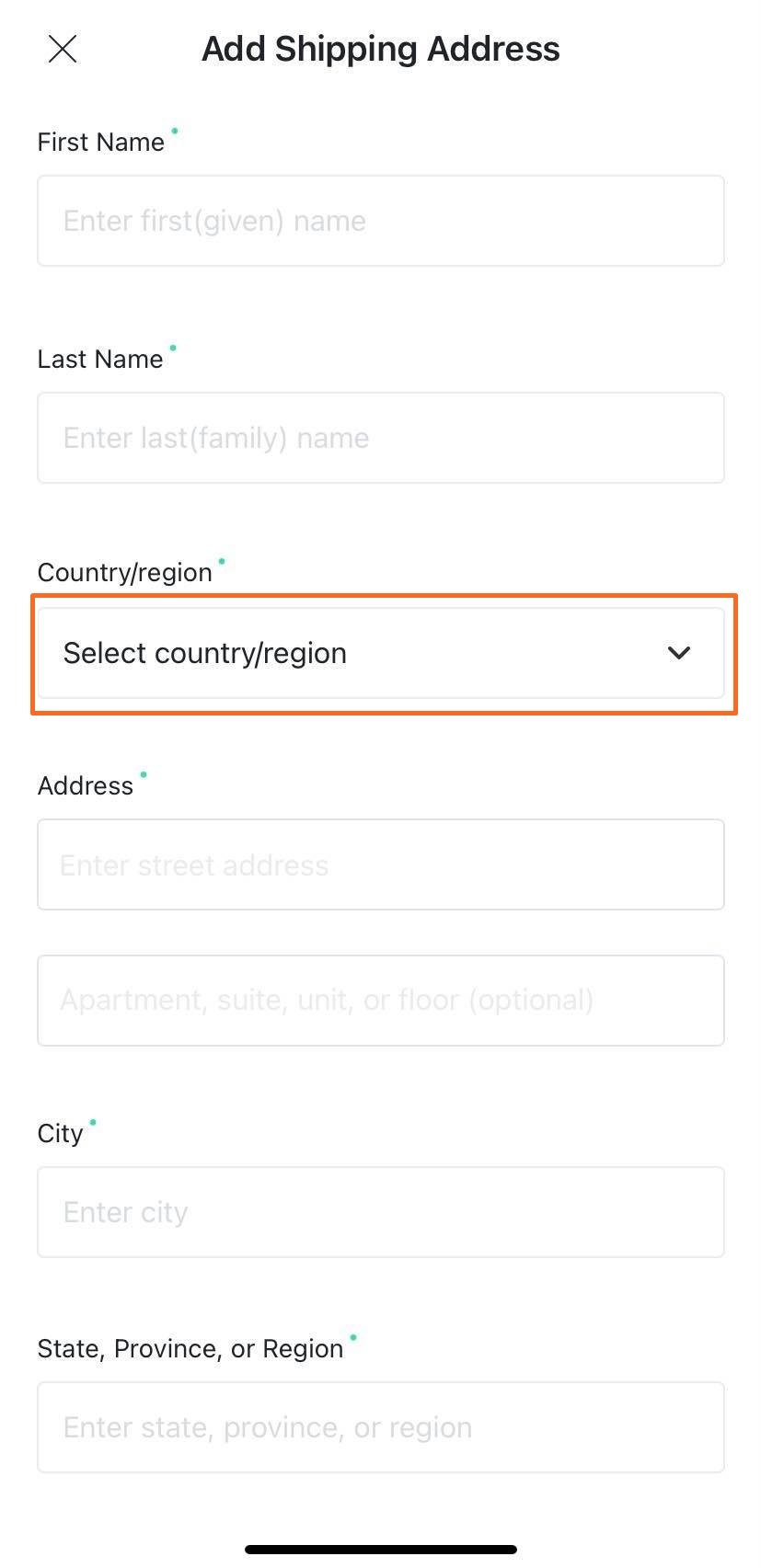The height and width of the screenshot is (1568, 761).
Task: Click the home indicator bar at screen bottom
Action: (380, 1548)
